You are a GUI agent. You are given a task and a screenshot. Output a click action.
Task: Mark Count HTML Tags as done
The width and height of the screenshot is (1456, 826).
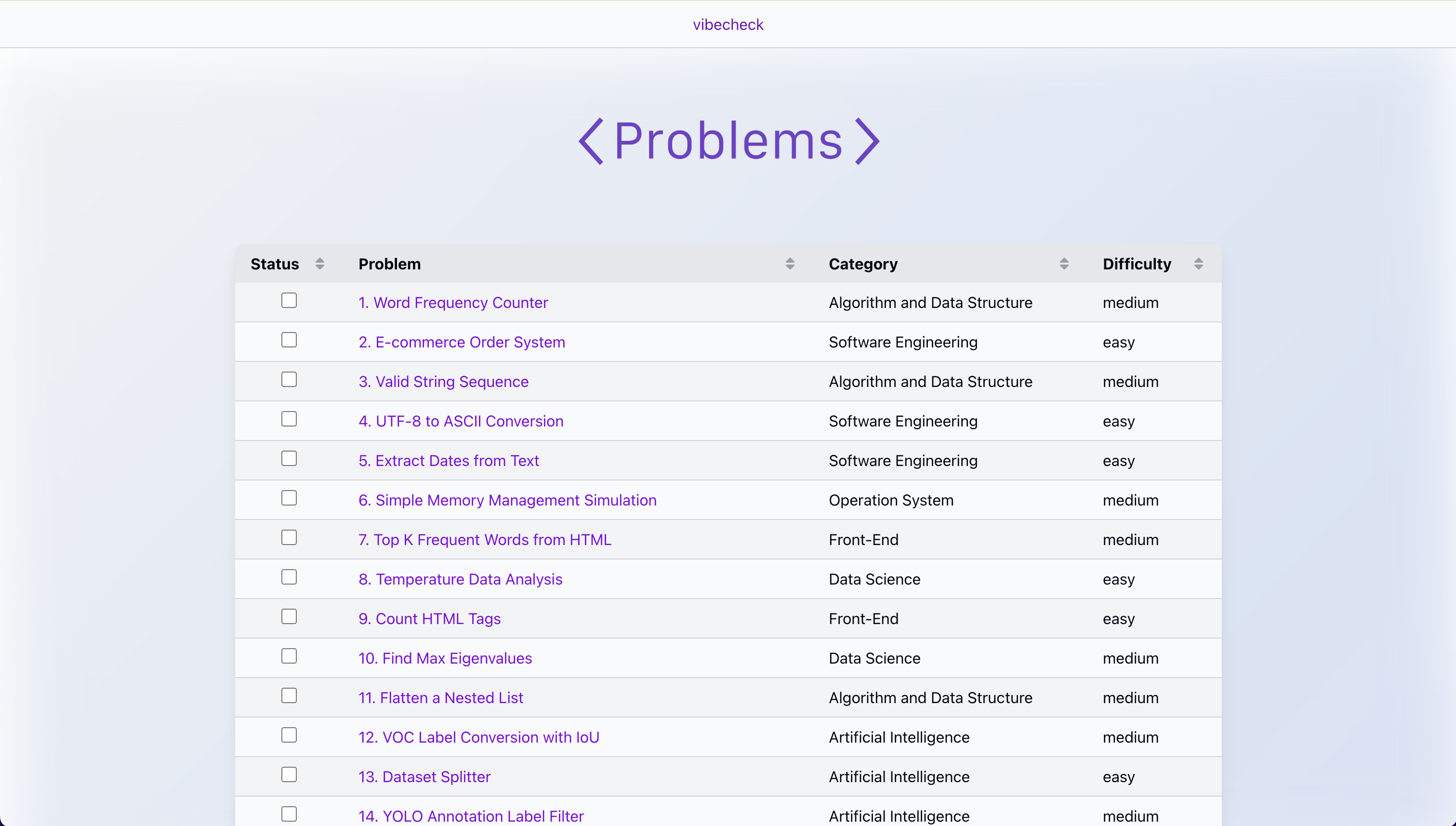tap(289, 616)
